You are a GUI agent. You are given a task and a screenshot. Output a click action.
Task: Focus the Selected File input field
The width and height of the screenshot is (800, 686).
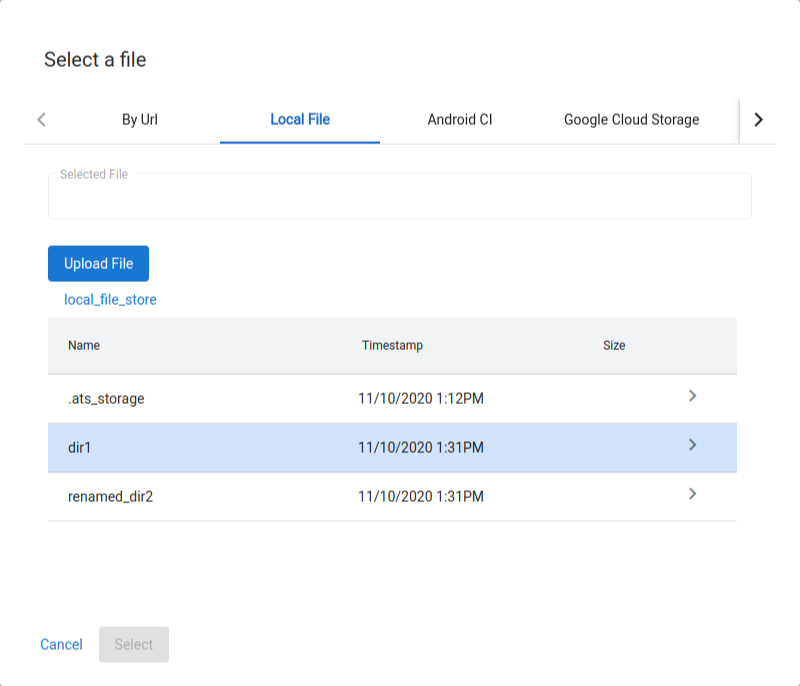(400, 197)
